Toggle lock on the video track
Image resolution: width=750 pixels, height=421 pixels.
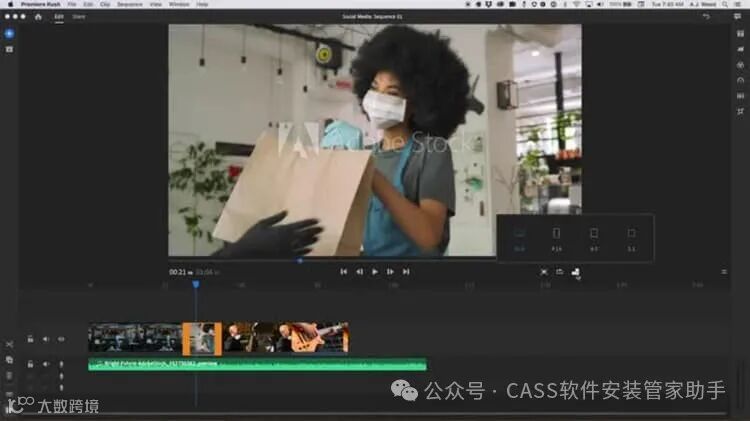(30, 339)
